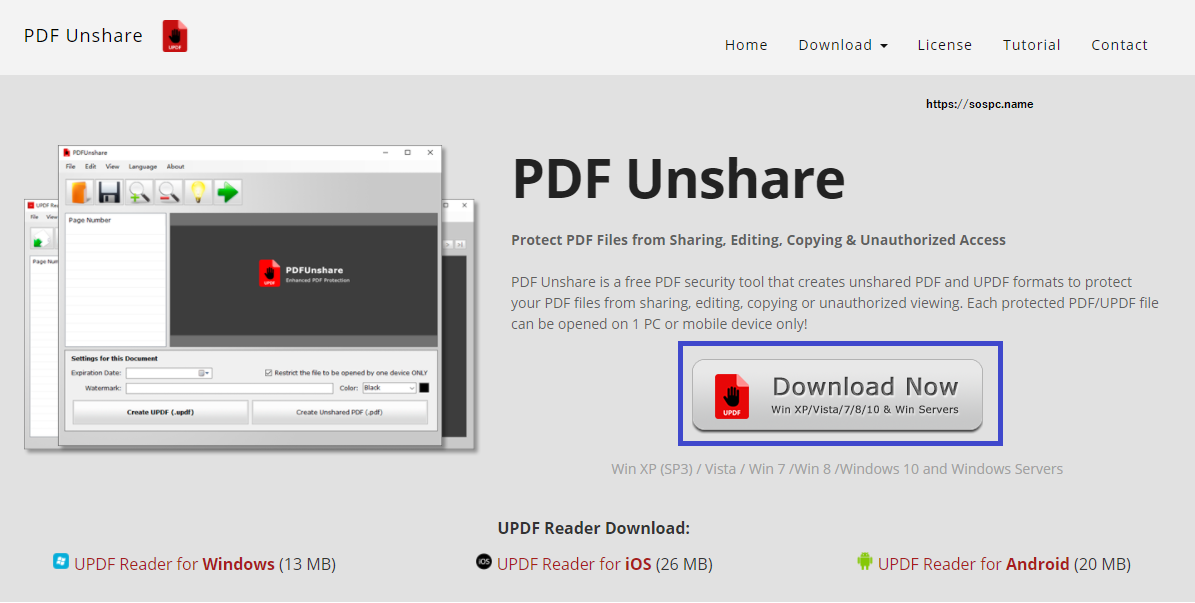This screenshot has width=1195, height=603.
Task: Open the Color dropdown set to Black
Action: click(389, 388)
